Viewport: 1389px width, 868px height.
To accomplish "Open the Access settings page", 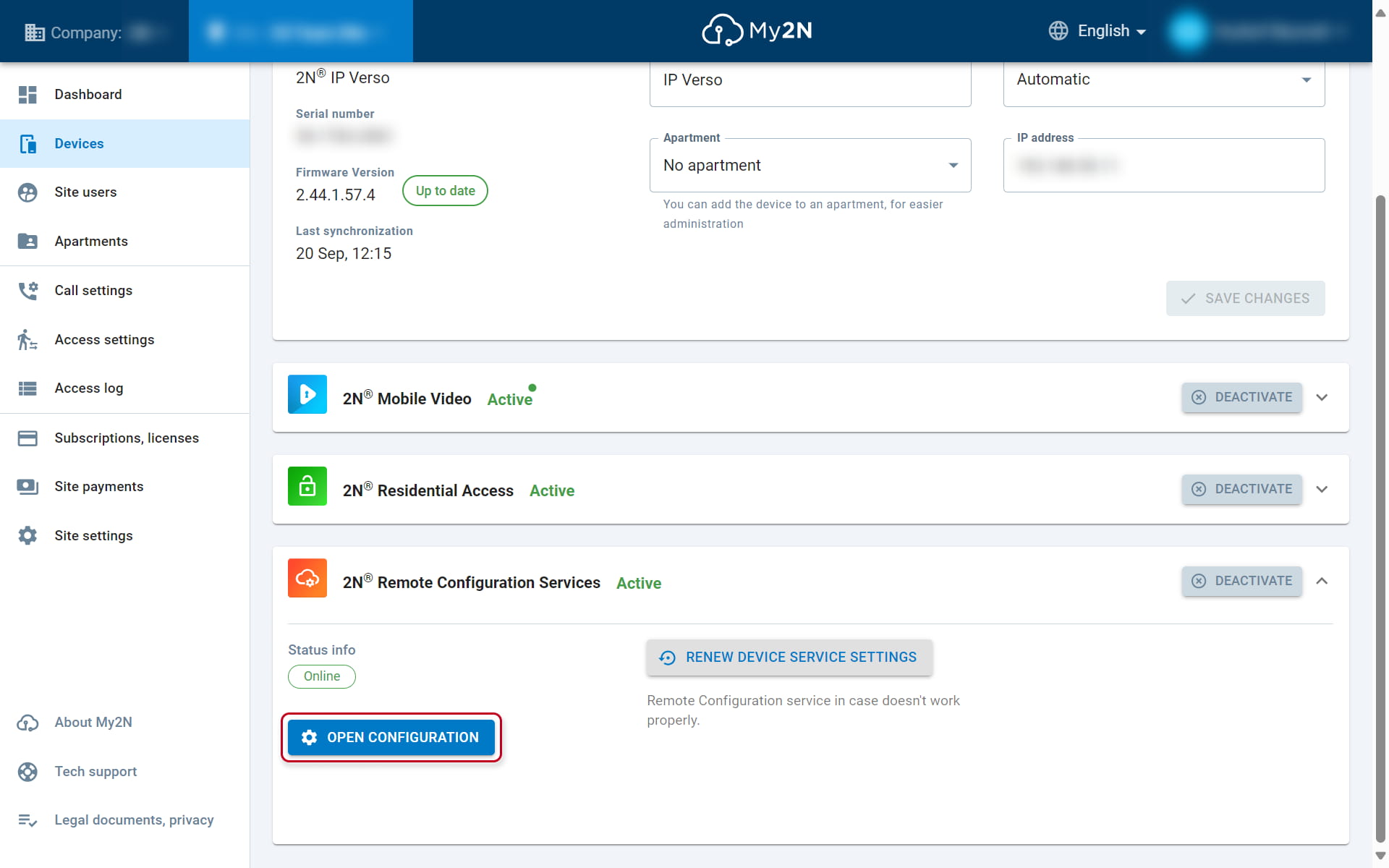I will coord(124,339).
